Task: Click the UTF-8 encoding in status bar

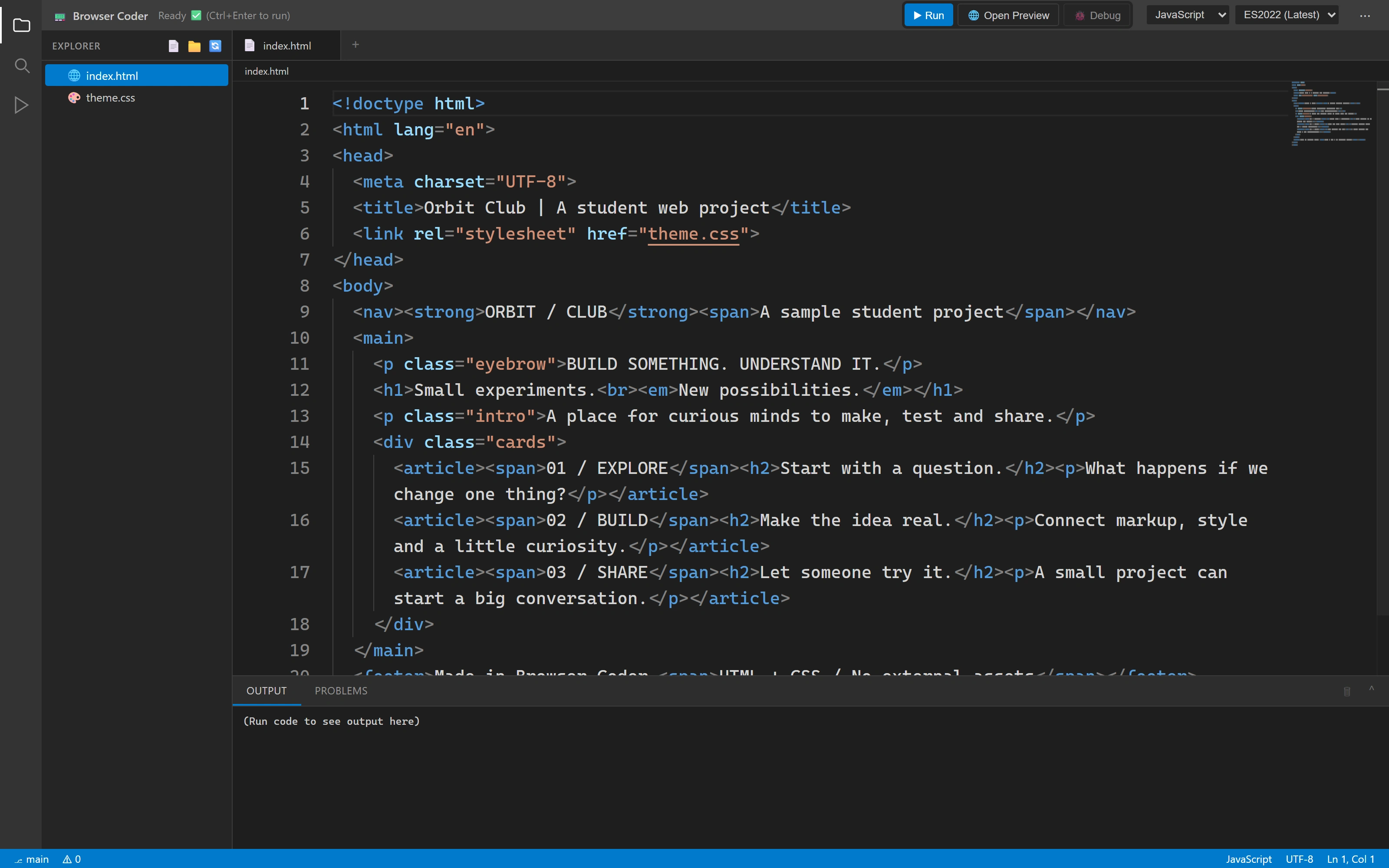Action: tap(1300, 859)
